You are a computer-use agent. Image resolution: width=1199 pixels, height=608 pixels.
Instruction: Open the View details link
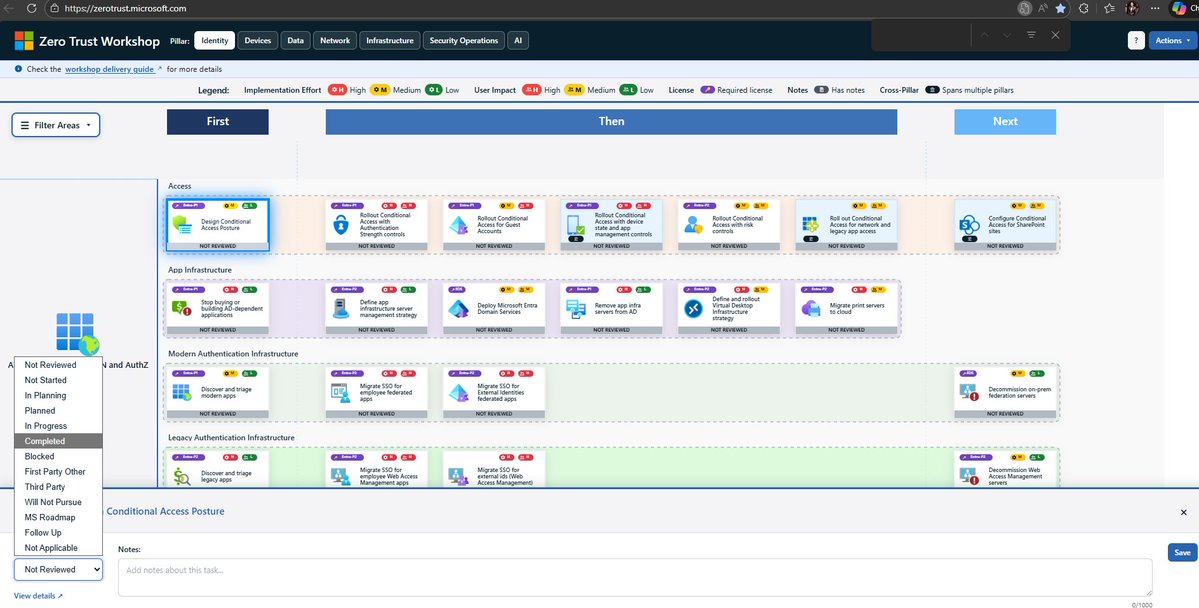38,596
